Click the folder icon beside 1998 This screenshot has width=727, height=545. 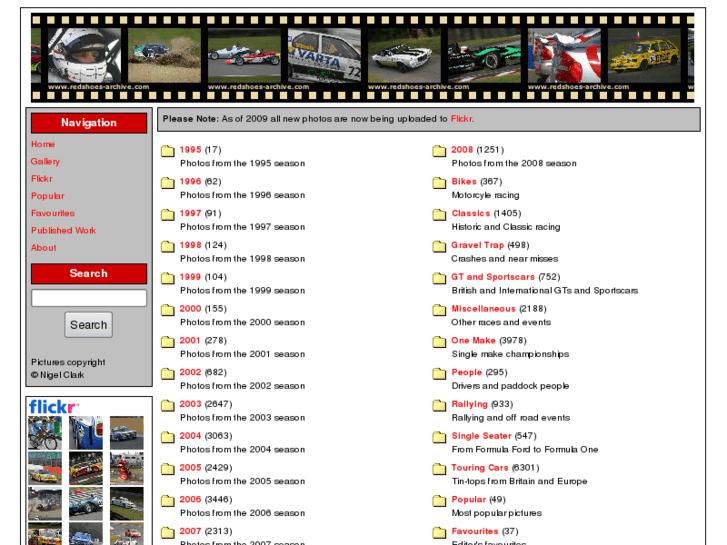click(x=167, y=246)
